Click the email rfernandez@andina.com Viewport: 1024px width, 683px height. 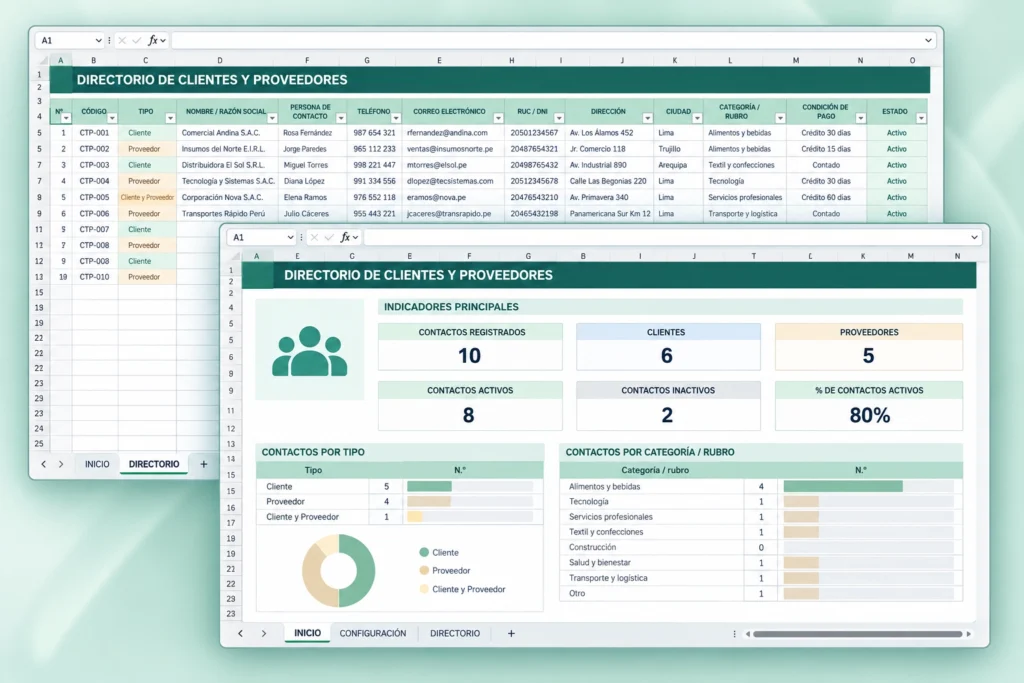[447, 133]
